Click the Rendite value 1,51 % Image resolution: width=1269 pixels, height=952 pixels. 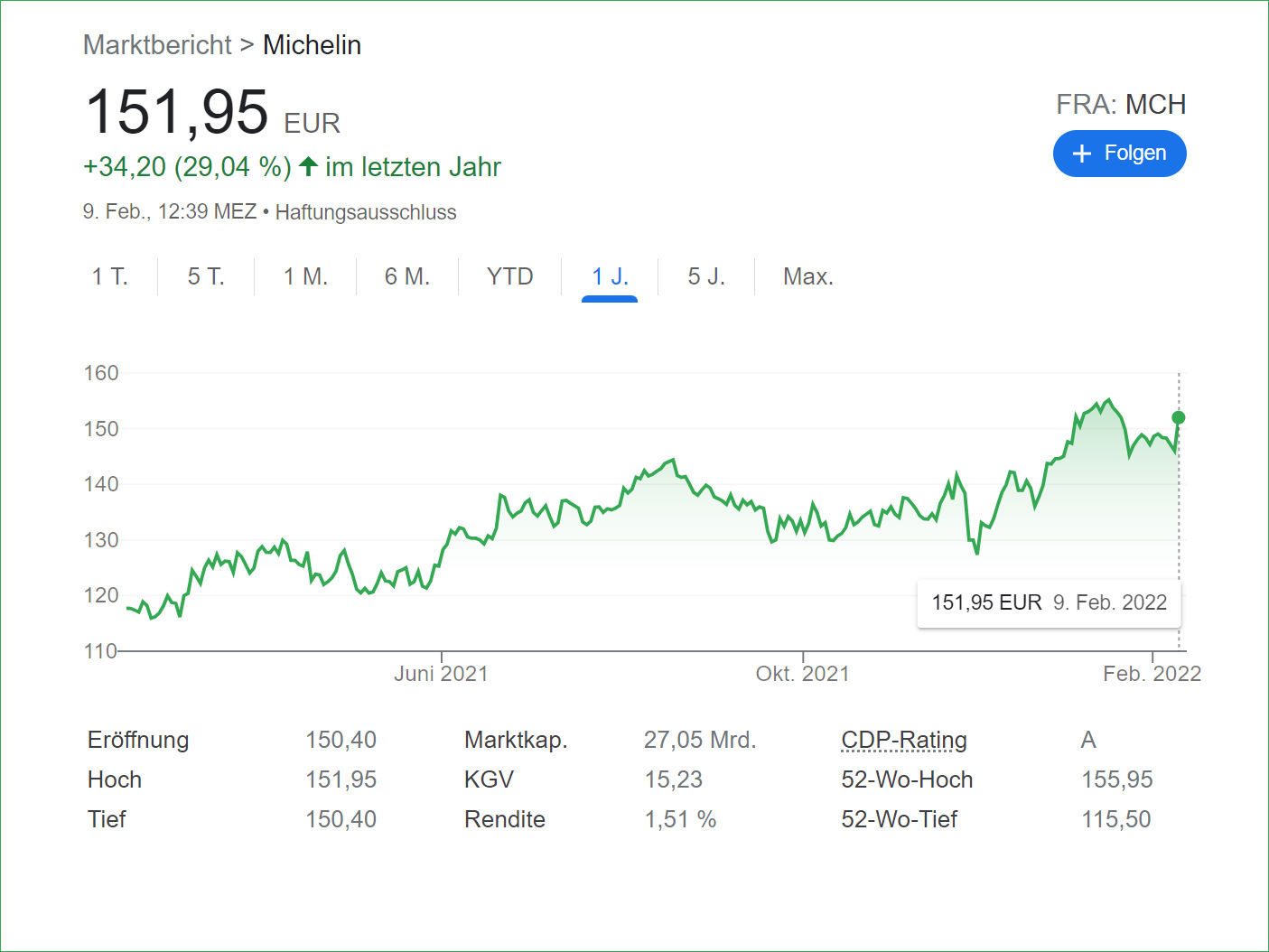click(680, 819)
